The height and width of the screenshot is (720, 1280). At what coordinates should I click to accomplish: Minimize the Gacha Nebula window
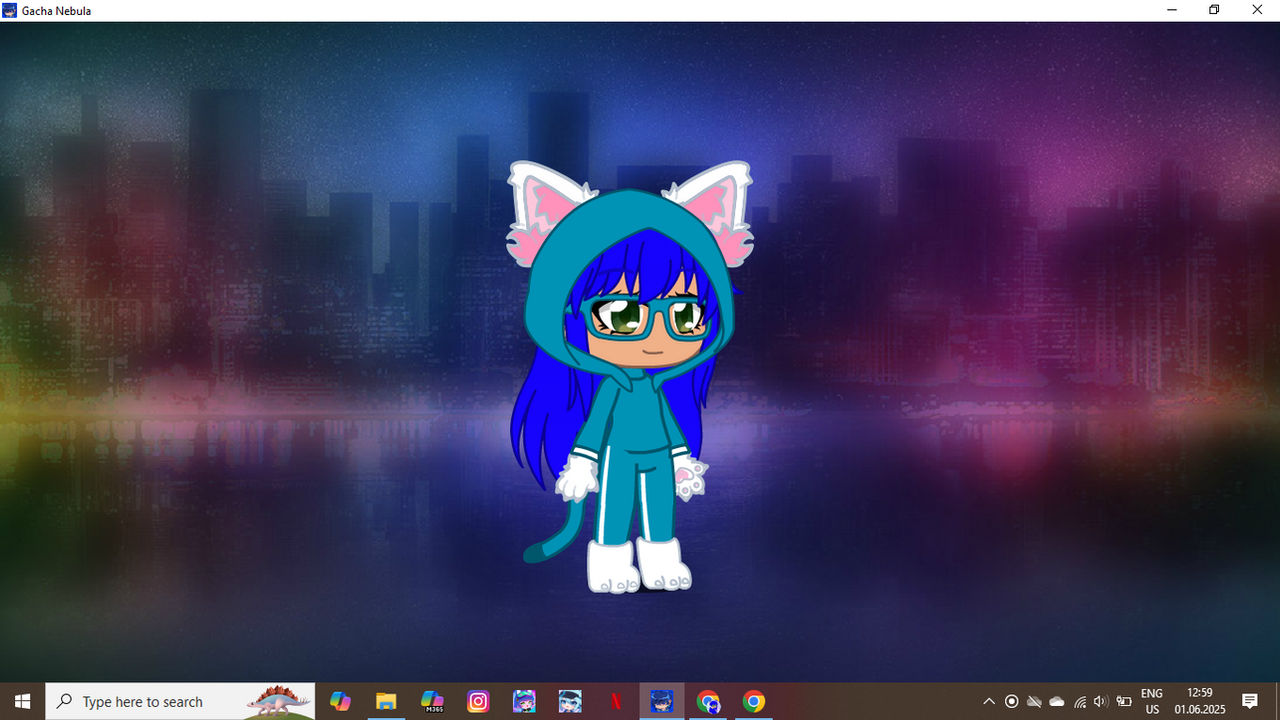point(1171,10)
